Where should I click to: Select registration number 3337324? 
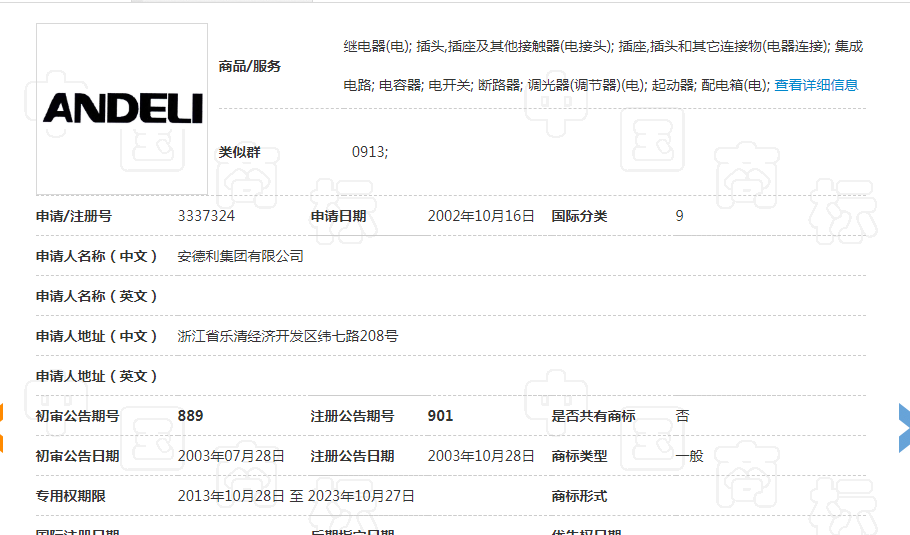[206, 216]
